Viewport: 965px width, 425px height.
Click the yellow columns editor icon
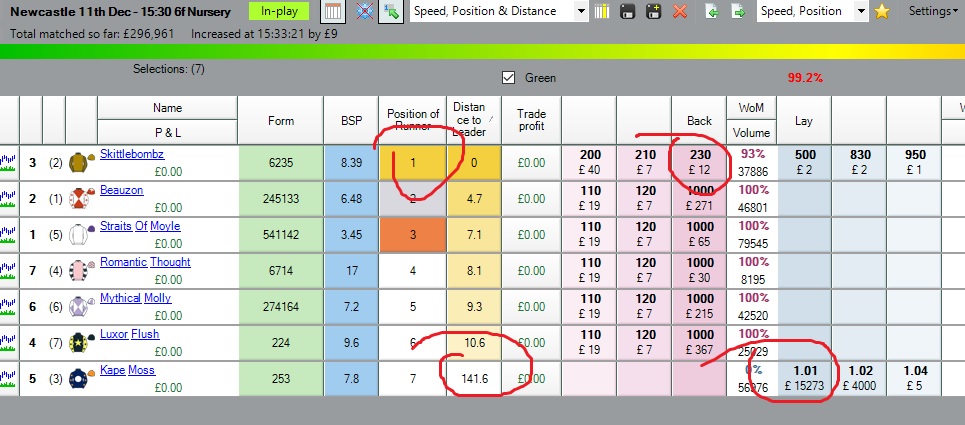click(603, 12)
